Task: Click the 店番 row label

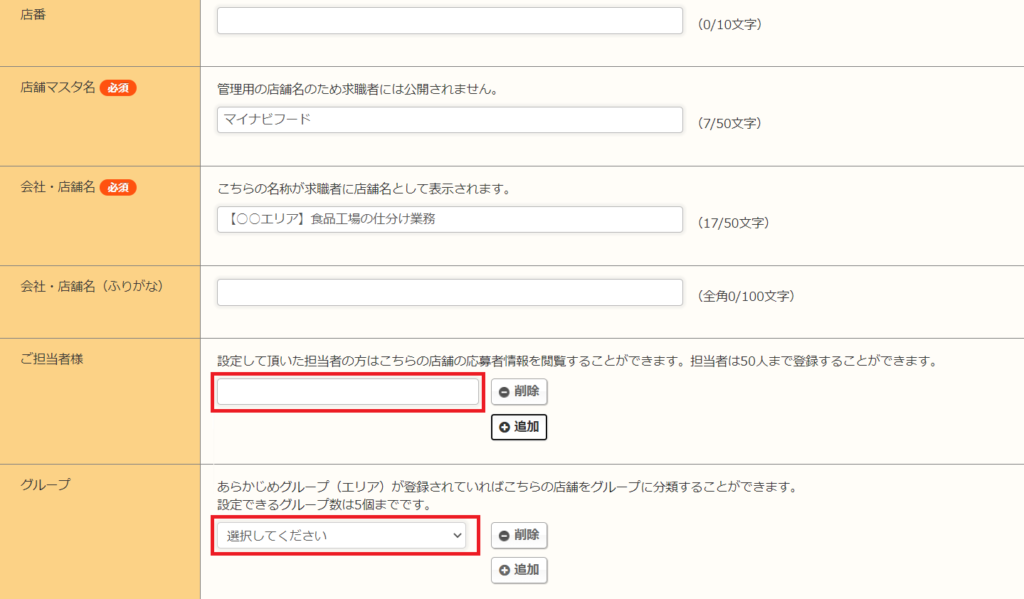Action: (34, 14)
